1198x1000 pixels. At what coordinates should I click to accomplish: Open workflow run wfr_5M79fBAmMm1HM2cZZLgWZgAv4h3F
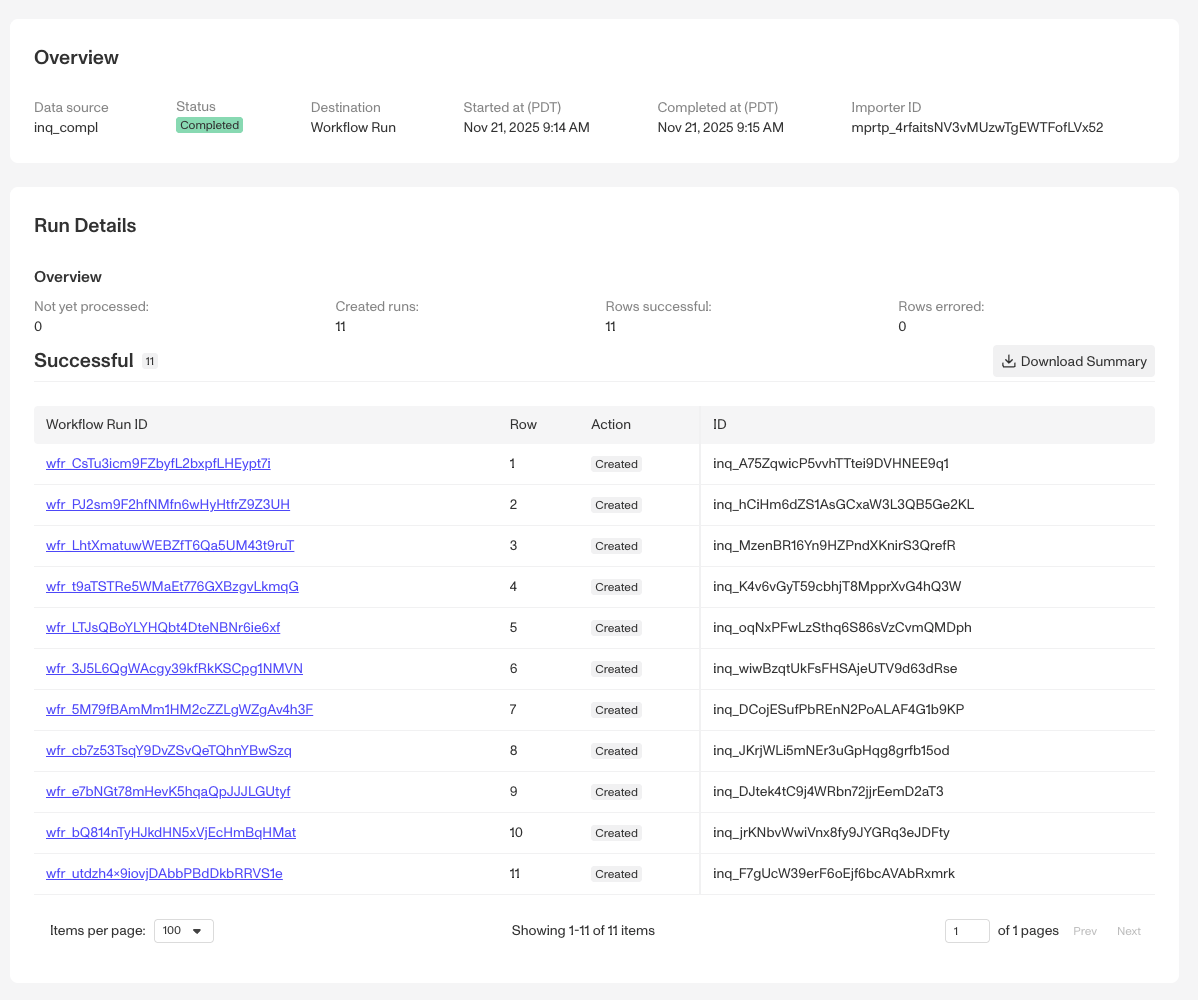point(179,710)
